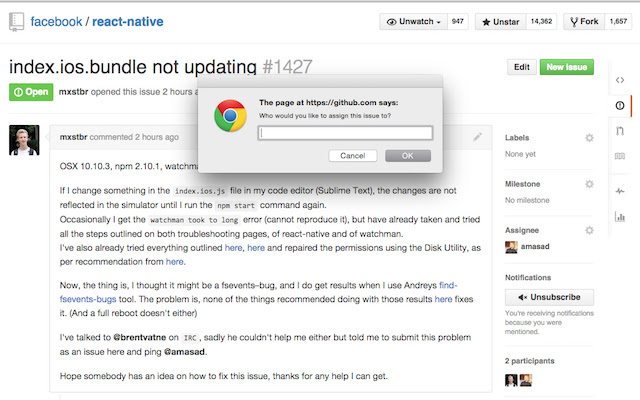Click first participant avatar
The height and width of the screenshot is (400, 640).
(x=511, y=380)
